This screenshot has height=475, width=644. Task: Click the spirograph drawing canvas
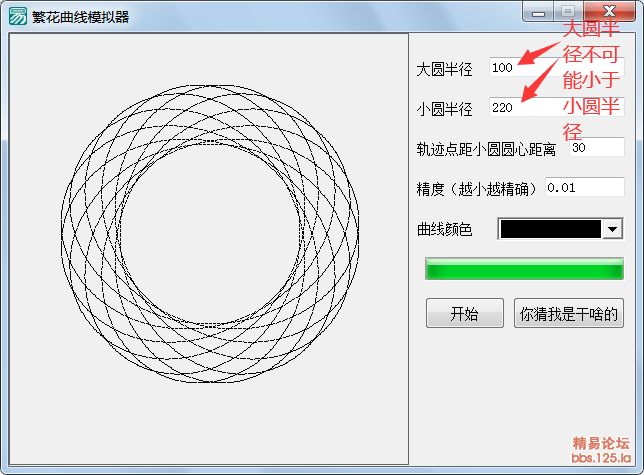[x=209, y=249]
